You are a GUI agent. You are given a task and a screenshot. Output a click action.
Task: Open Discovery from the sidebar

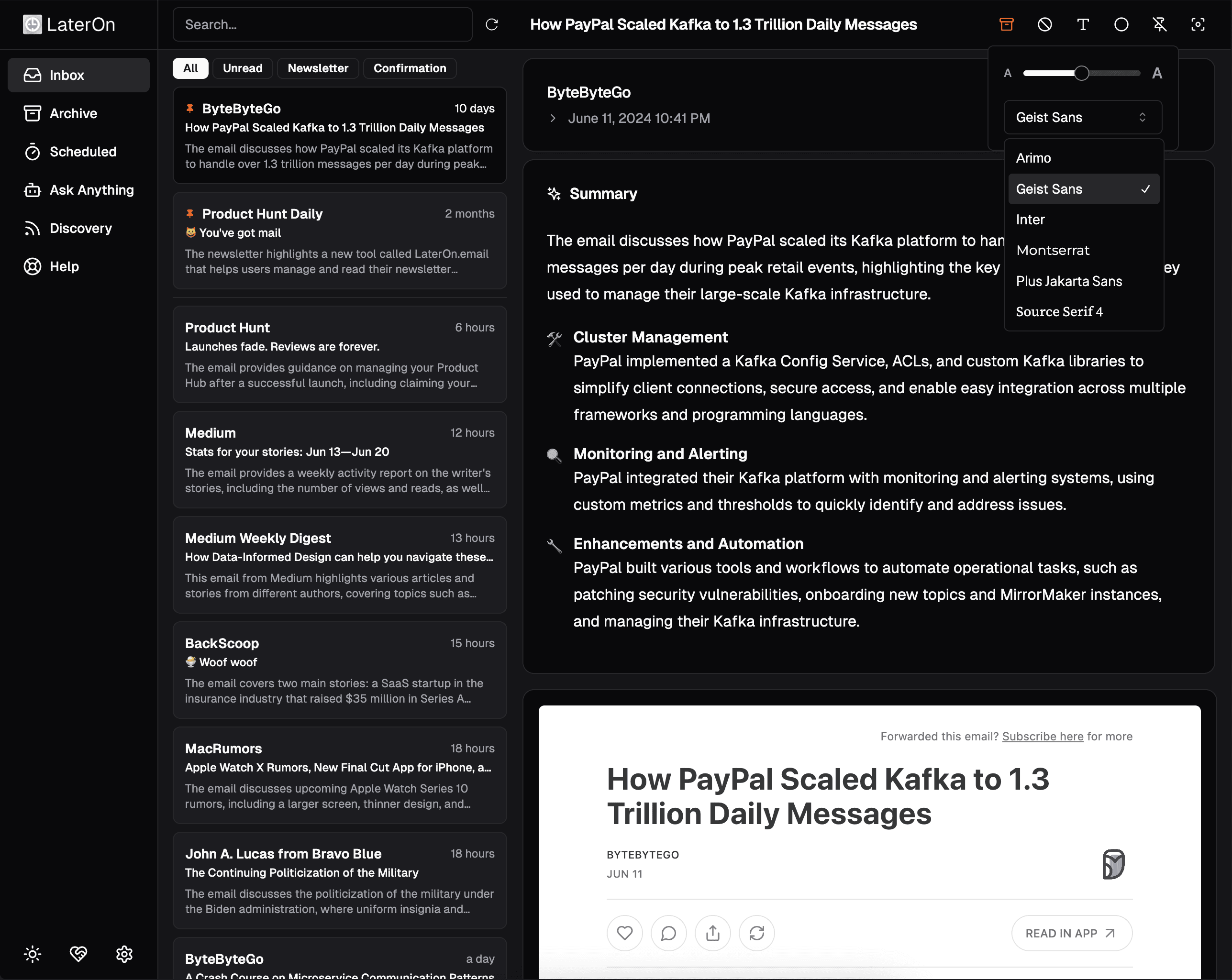[x=80, y=228]
